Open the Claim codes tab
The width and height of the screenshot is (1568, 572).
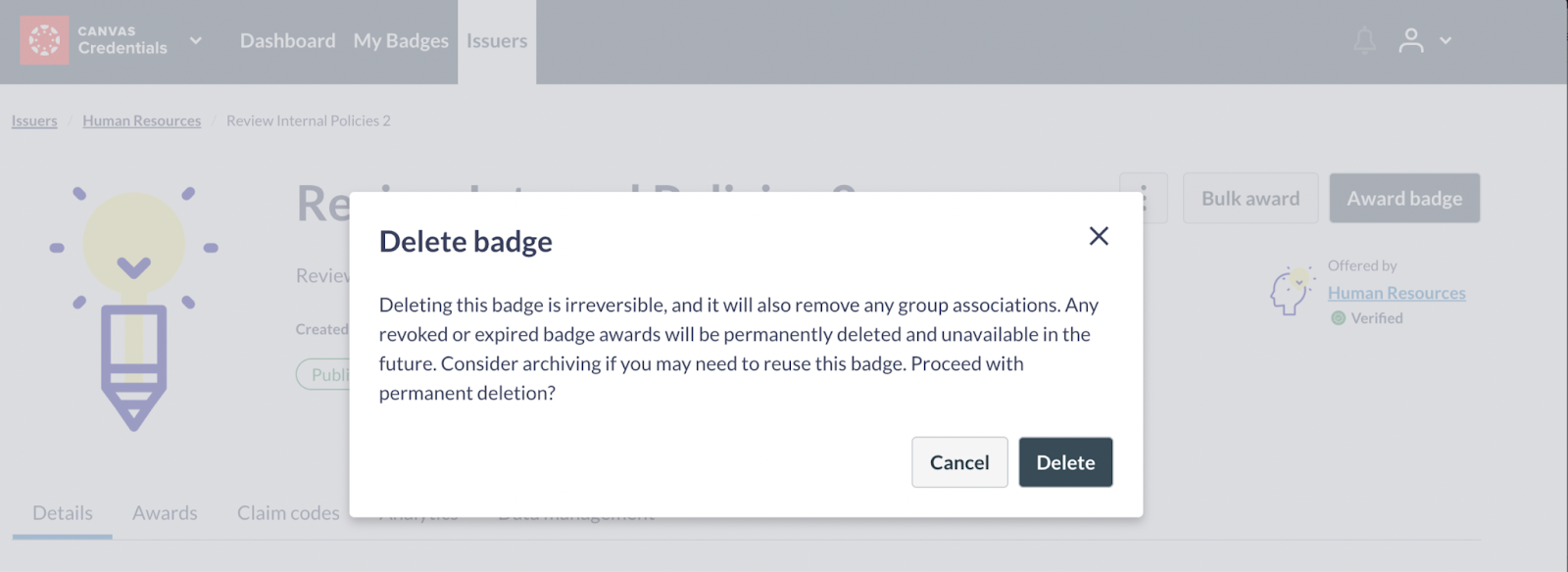[288, 513]
